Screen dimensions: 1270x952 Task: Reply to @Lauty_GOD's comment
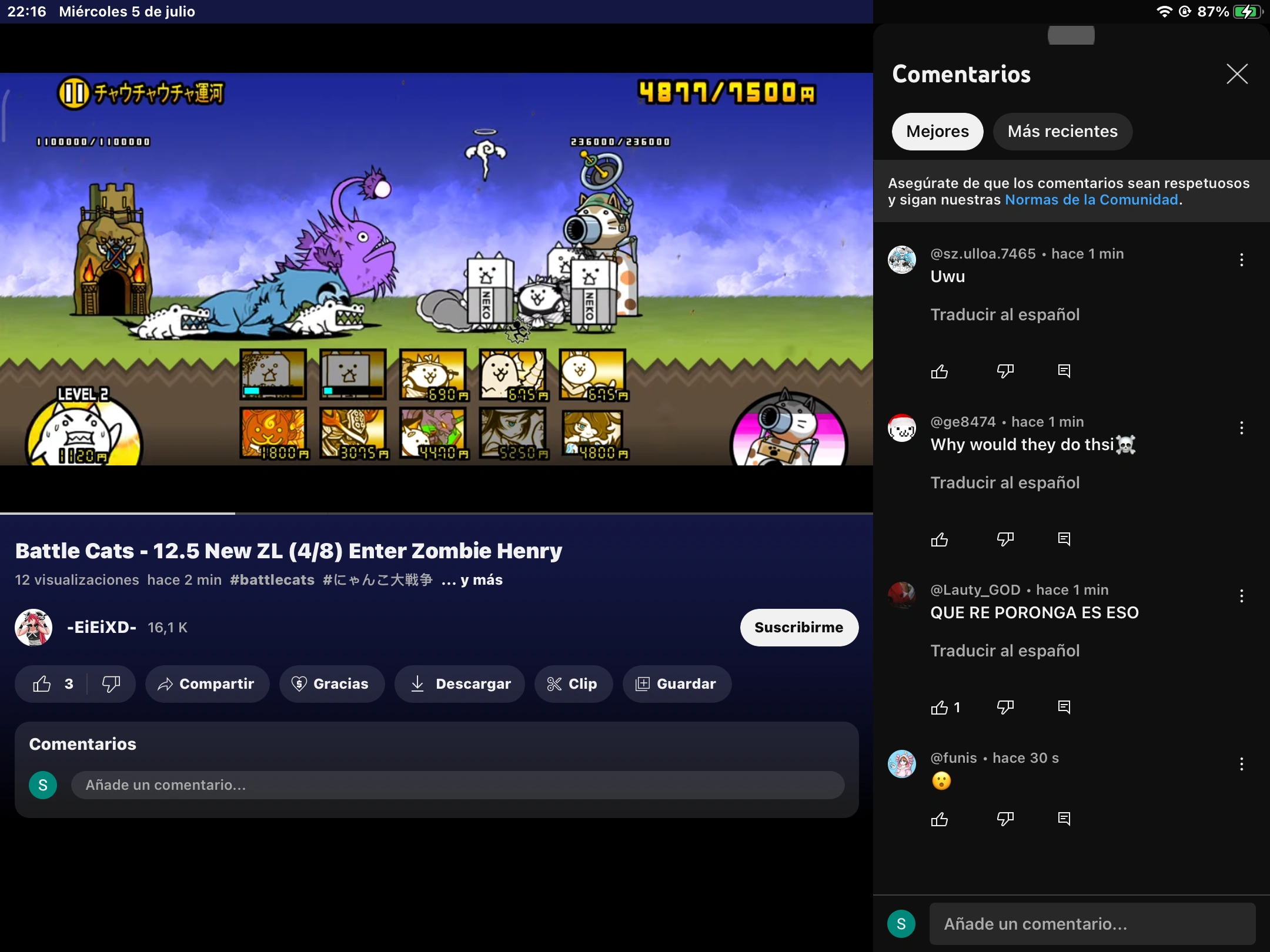coord(1064,708)
